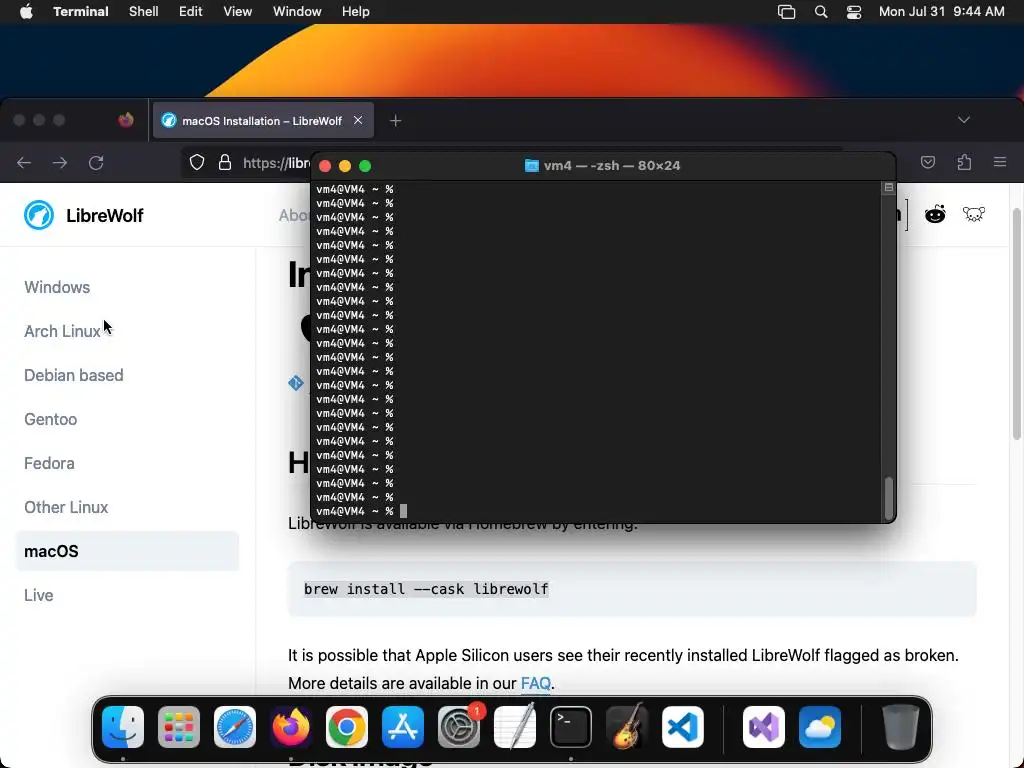Close the macOS Installation browser tab

tap(358, 120)
